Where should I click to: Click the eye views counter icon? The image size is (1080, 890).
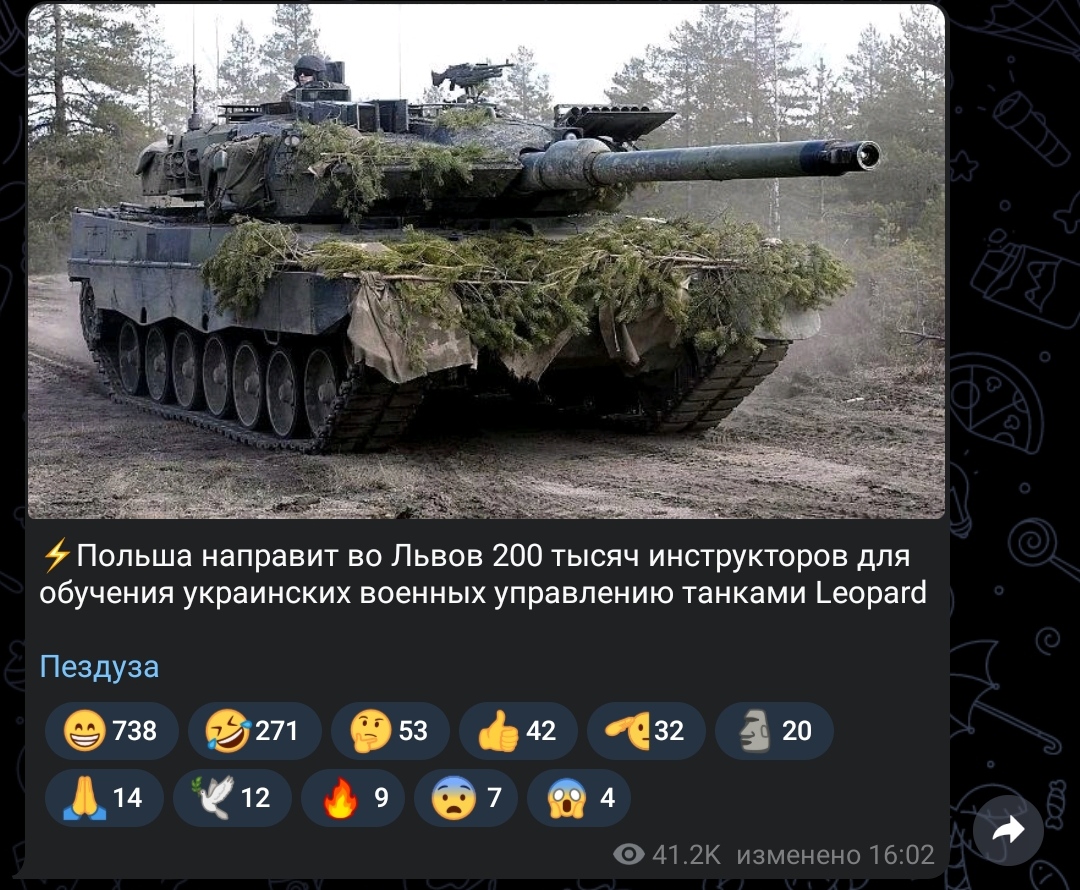point(628,855)
